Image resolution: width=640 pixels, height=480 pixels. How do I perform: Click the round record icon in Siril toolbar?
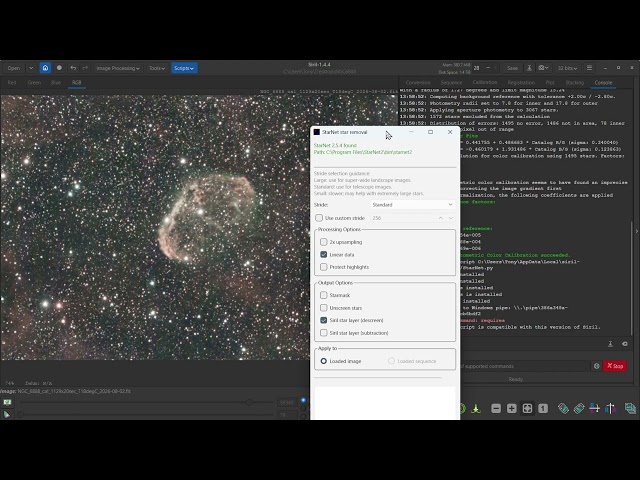[x=59, y=68]
